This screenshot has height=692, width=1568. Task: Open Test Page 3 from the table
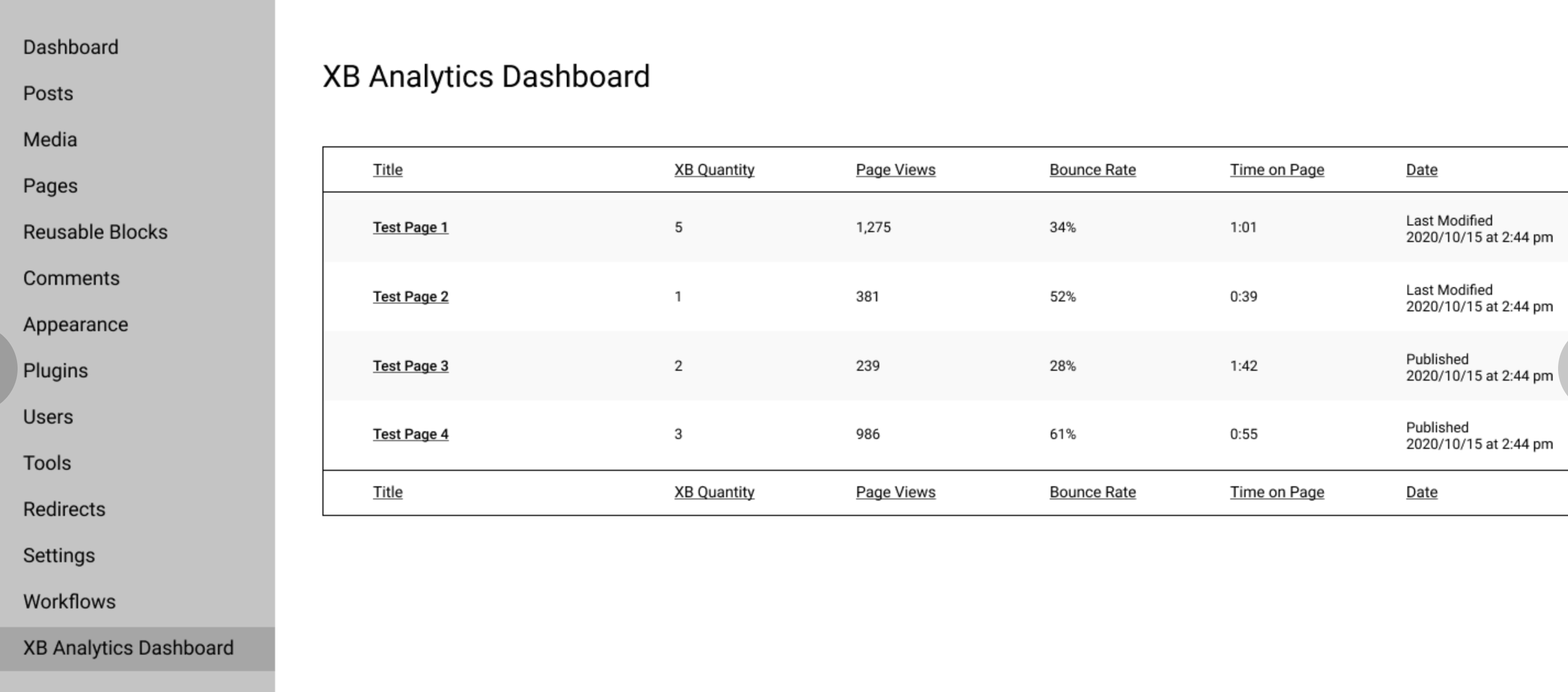(x=410, y=365)
